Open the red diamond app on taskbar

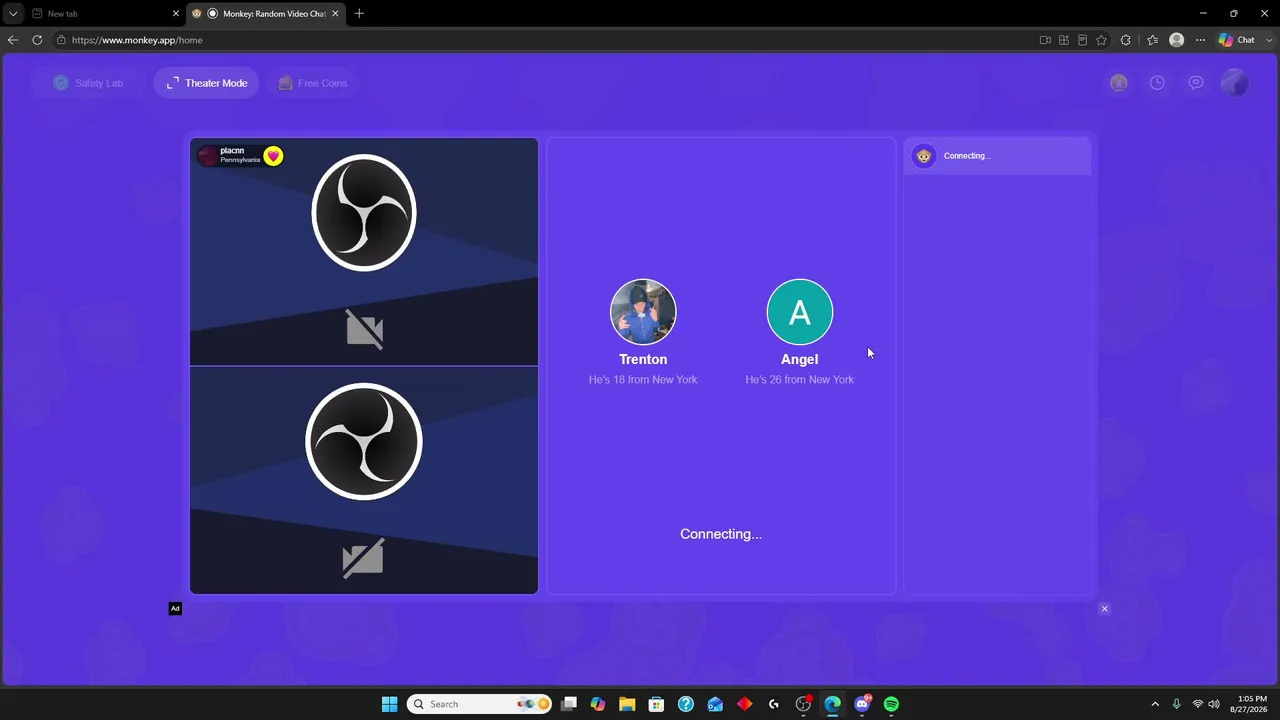pyautogui.click(x=744, y=704)
